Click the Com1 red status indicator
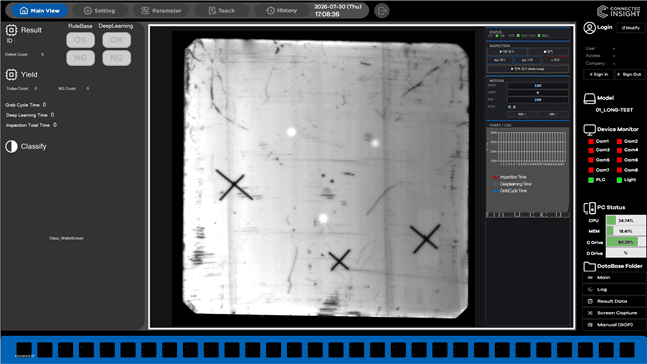 [591, 142]
